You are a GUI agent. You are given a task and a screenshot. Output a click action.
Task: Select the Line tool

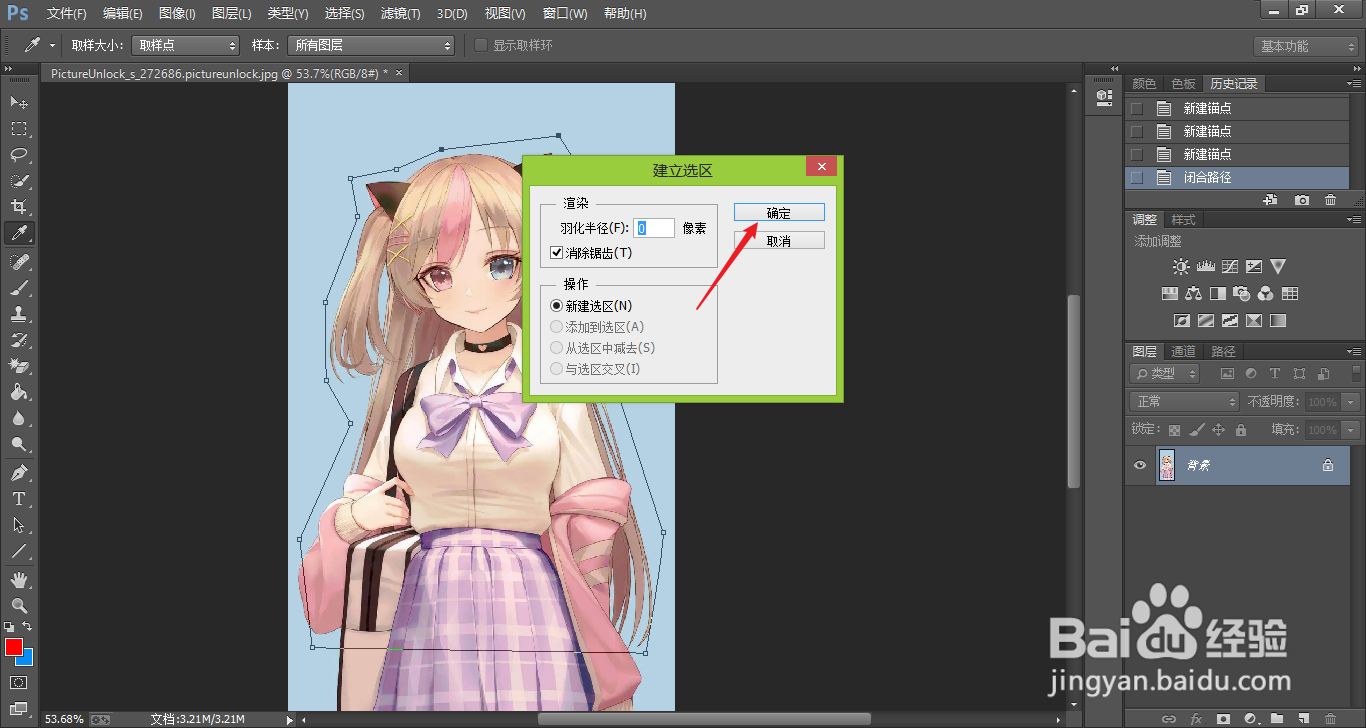tap(19, 551)
